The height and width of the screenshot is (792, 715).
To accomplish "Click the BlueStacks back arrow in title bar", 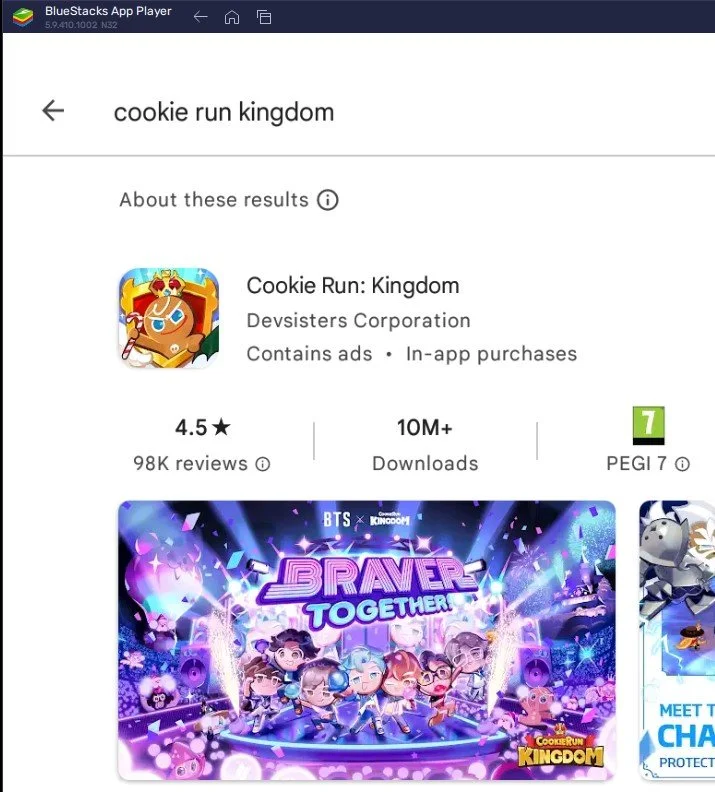I will (200, 17).
